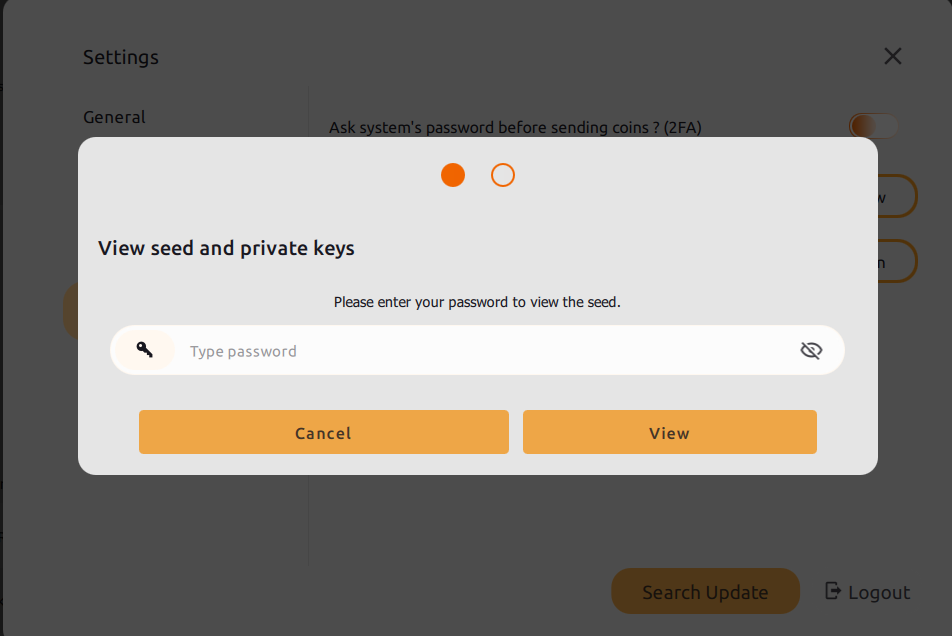Open the General settings tab
This screenshot has width=952, height=636.
click(114, 117)
